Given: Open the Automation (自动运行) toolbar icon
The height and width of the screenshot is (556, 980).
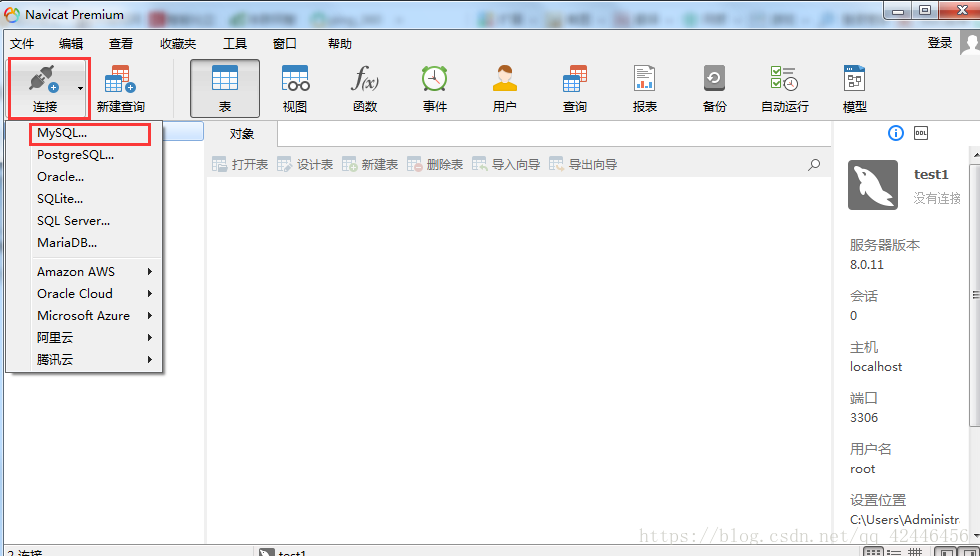Looking at the screenshot, I should pos(784,79).
